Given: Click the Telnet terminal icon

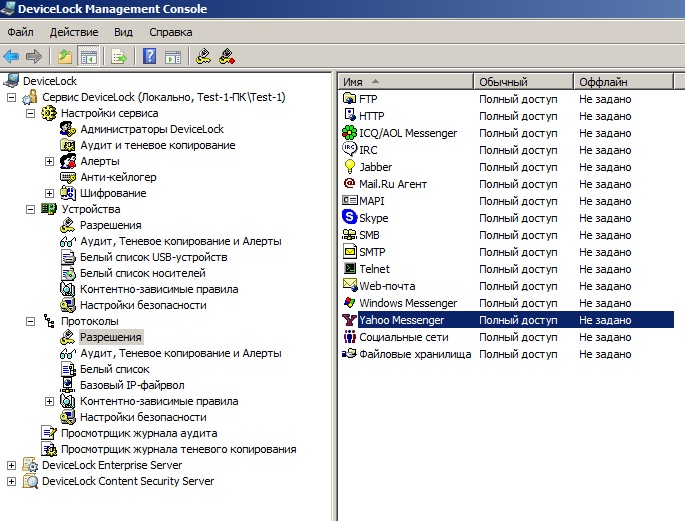Looking at the screenshot, I should coord(350,268).
